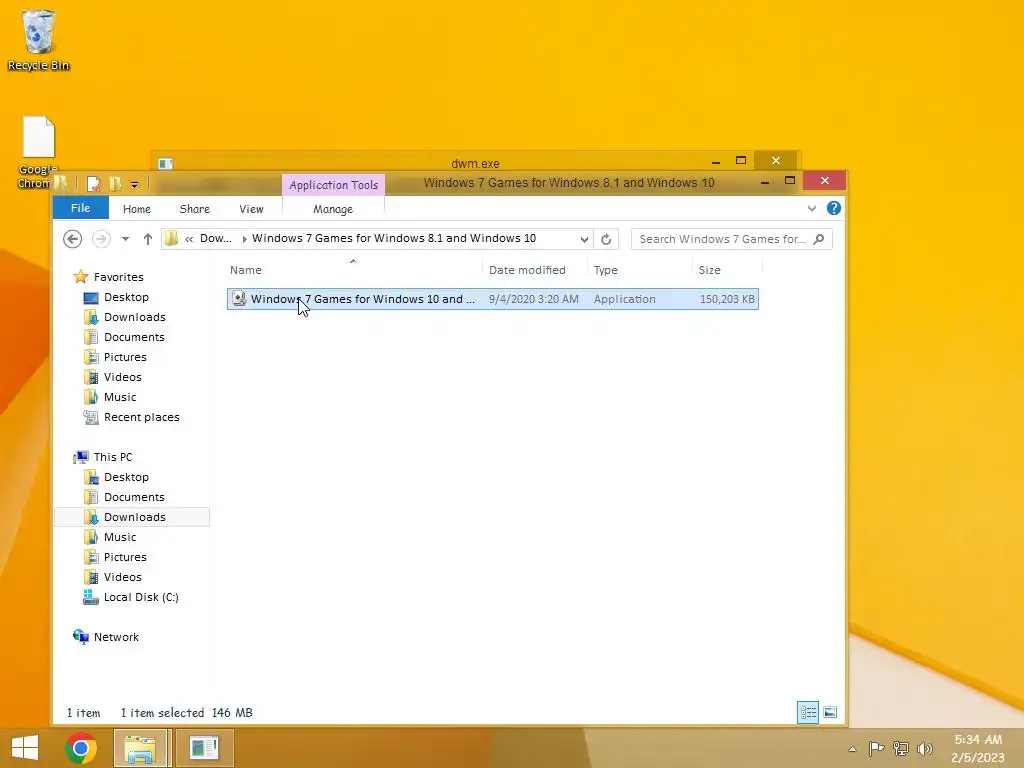Open Desktop under Favorites
The width and height of the screenshot is (1024, 768).
pos(126,297)
